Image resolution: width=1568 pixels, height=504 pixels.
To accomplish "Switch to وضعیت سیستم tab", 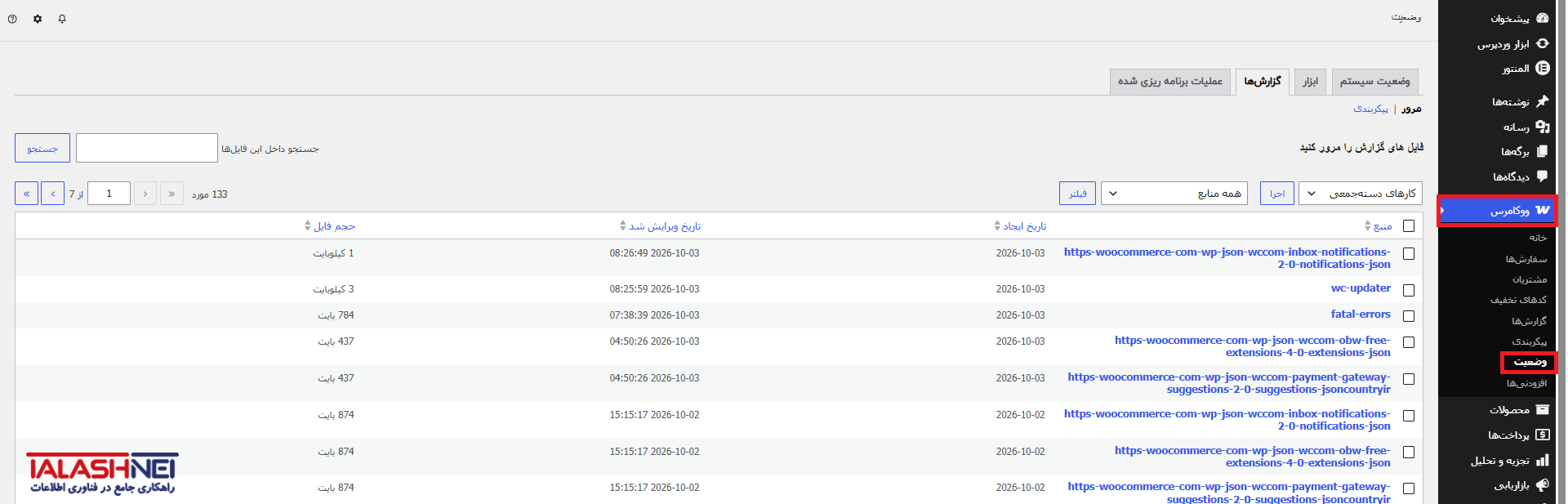I will point(1374,82).
